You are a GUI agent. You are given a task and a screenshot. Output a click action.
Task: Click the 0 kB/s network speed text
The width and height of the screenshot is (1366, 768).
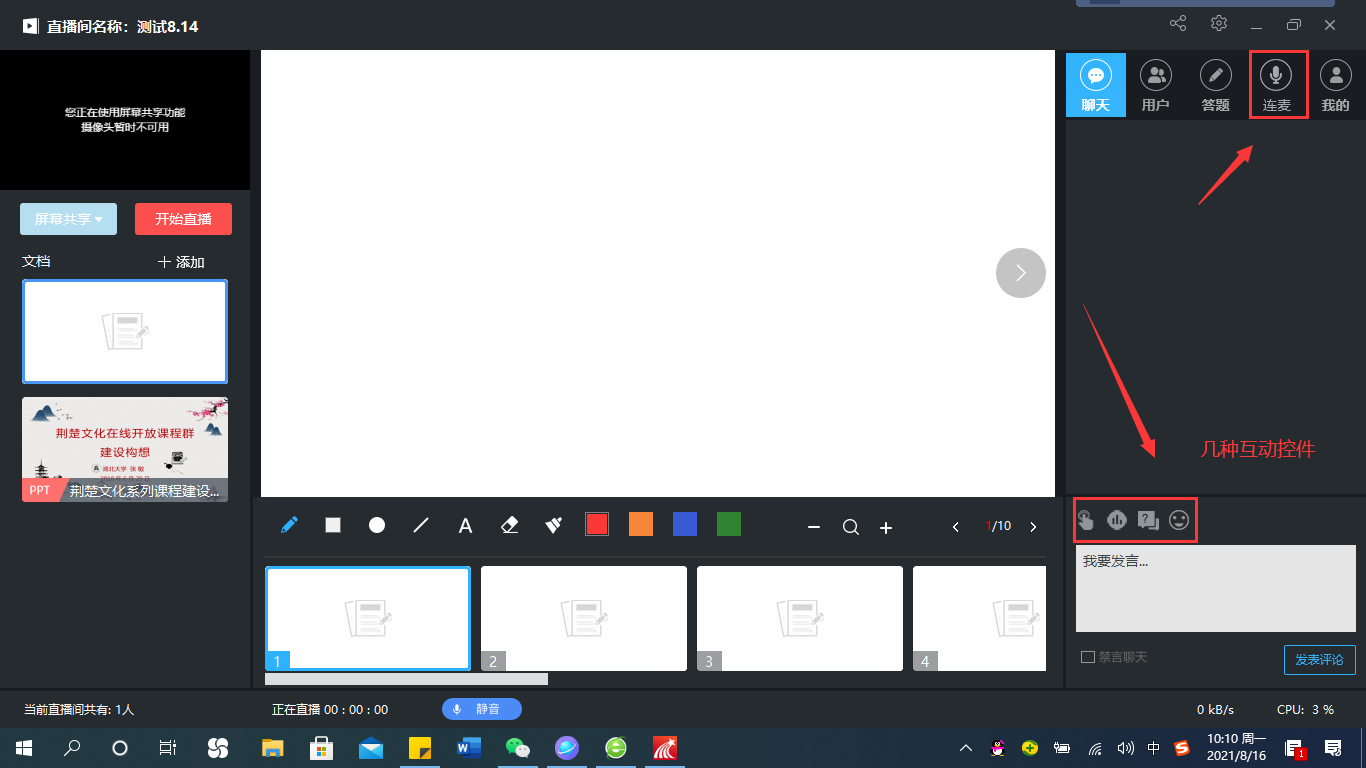pos(1215,710)
